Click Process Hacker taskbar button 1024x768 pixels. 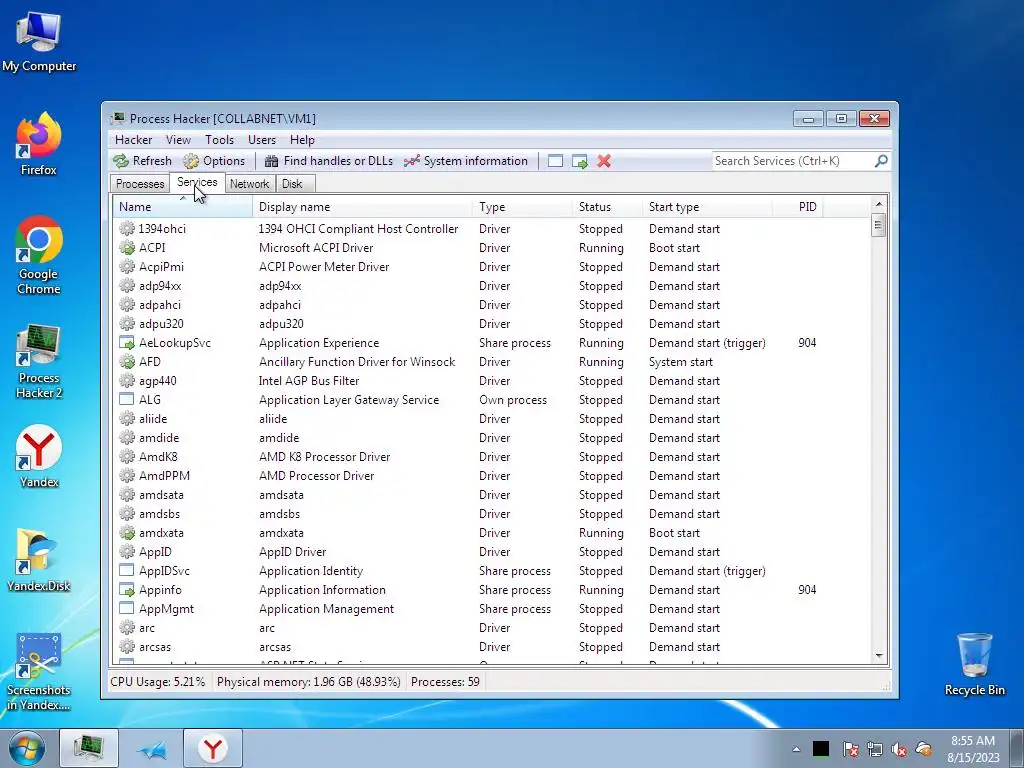point(89,748)
